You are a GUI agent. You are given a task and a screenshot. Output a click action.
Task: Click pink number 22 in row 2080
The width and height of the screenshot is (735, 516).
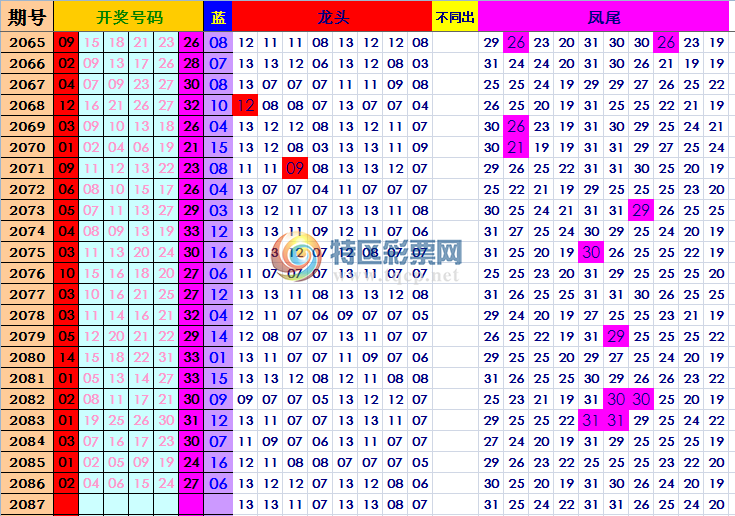pos(141,358)
